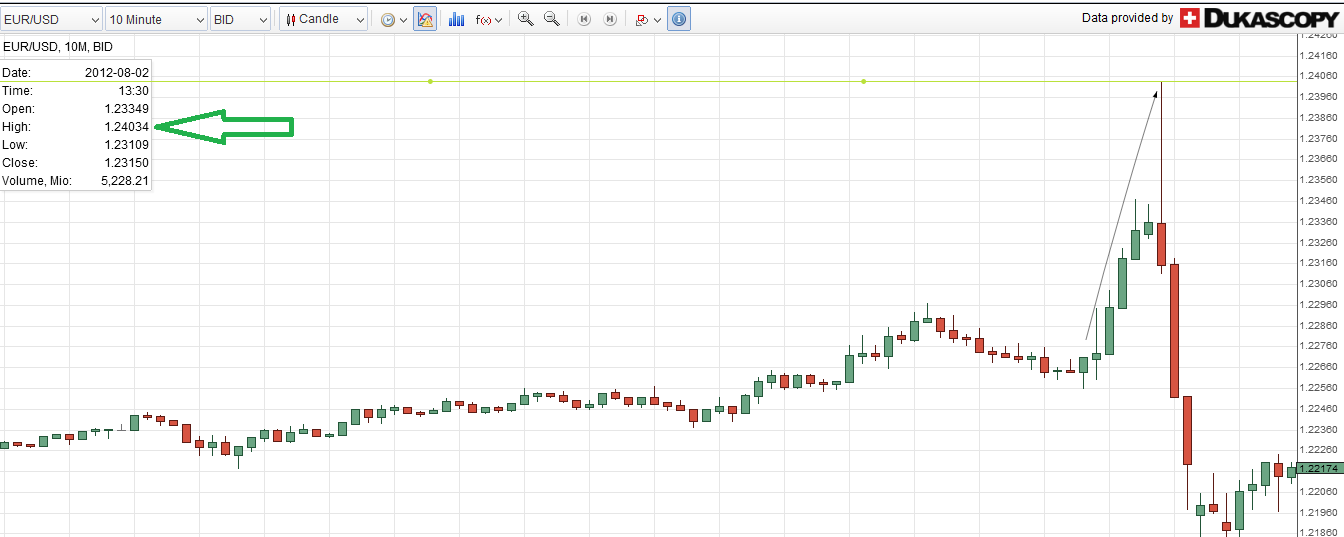Viewport: 1344px width, 537px height.
Task: Click the drawing shapes tool icon
Action: pos(642,19)
